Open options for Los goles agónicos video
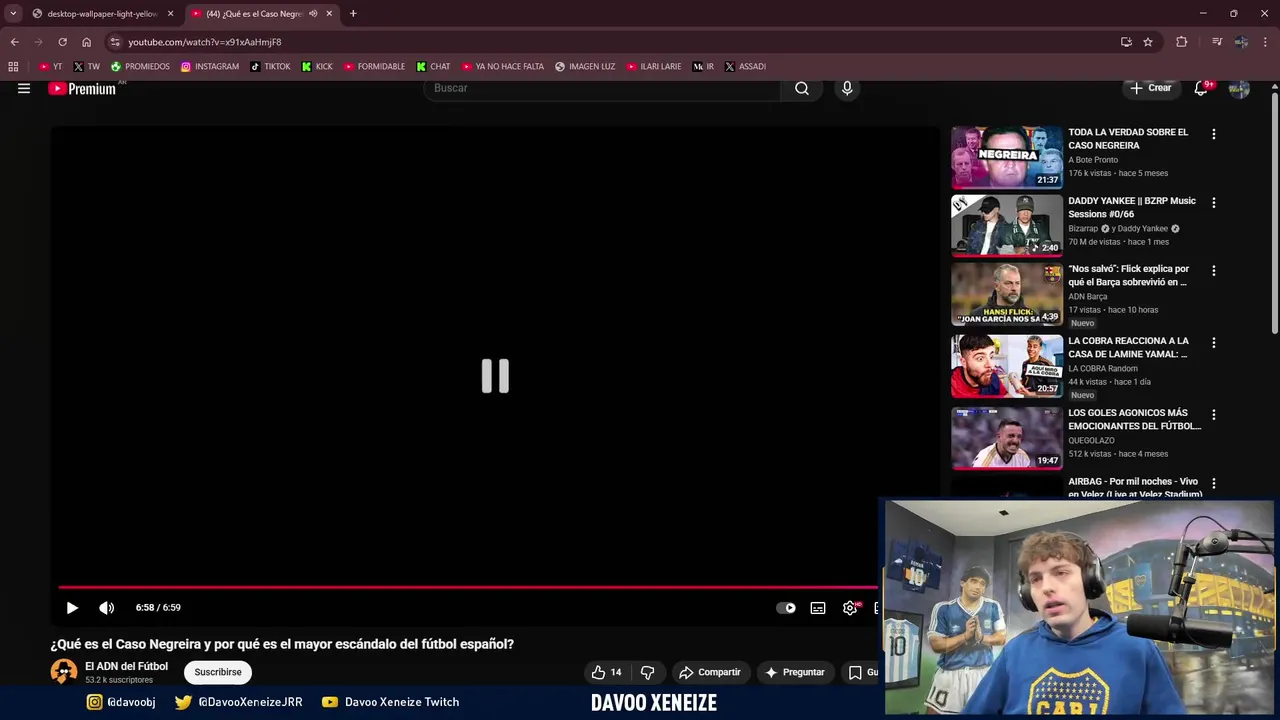Screen dimensions: 1280x720 1214,414
